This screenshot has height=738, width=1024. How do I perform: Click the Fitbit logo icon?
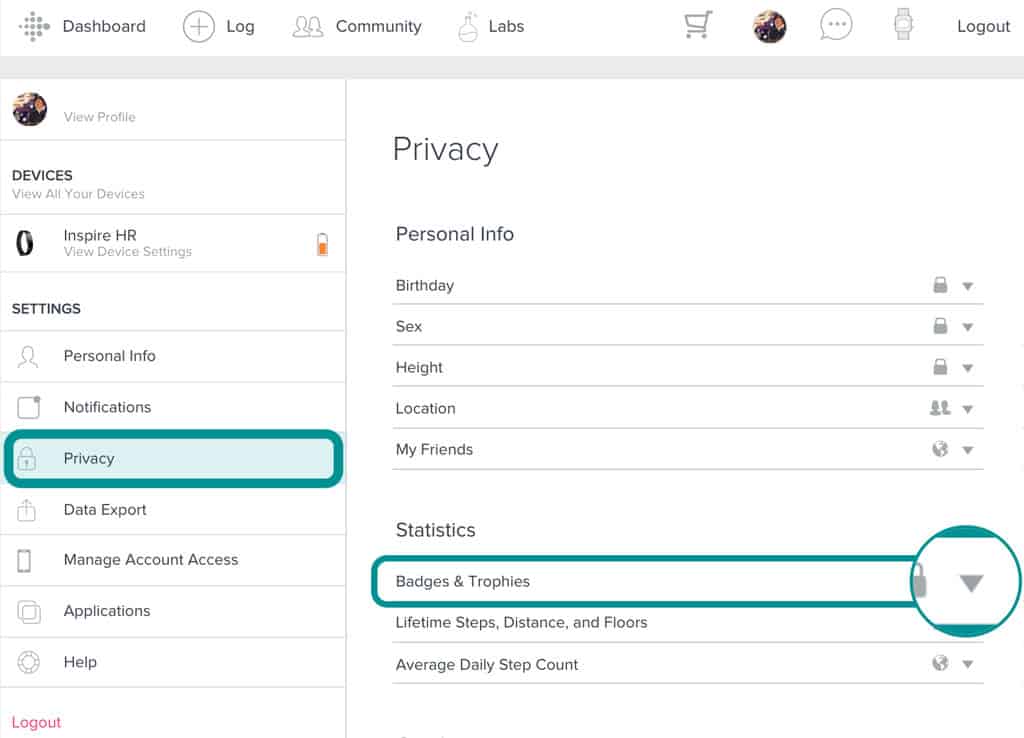pos(33,26)
